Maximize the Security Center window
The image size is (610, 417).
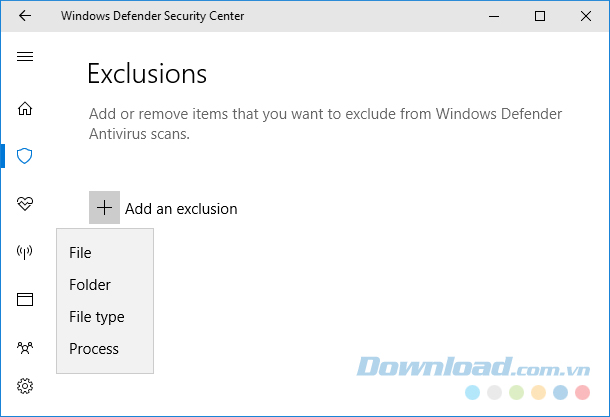point(540,16)
